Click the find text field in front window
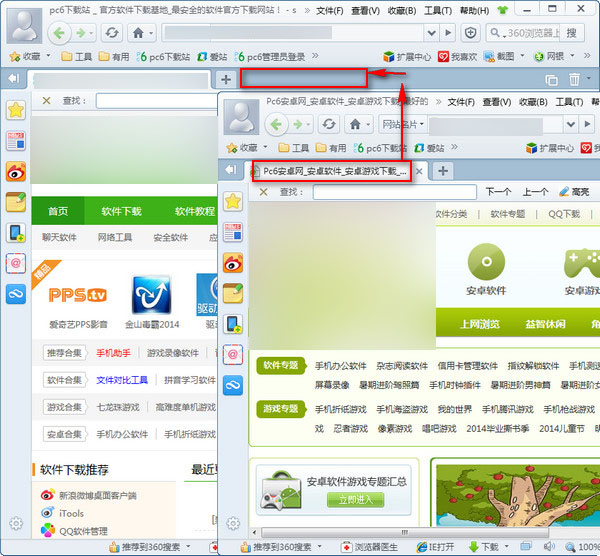The image size is (600, 556). click(395, 192)
